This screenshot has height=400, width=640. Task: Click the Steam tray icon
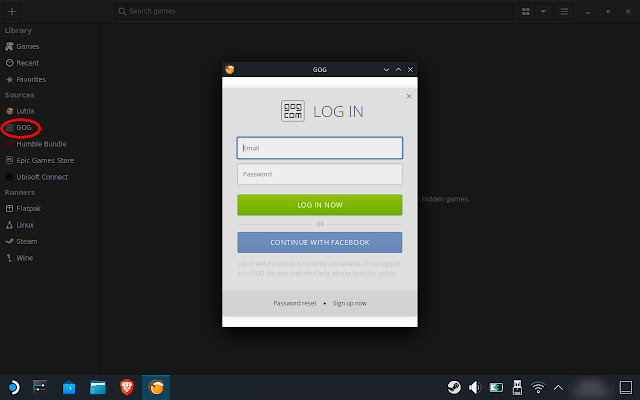(454, 387)
